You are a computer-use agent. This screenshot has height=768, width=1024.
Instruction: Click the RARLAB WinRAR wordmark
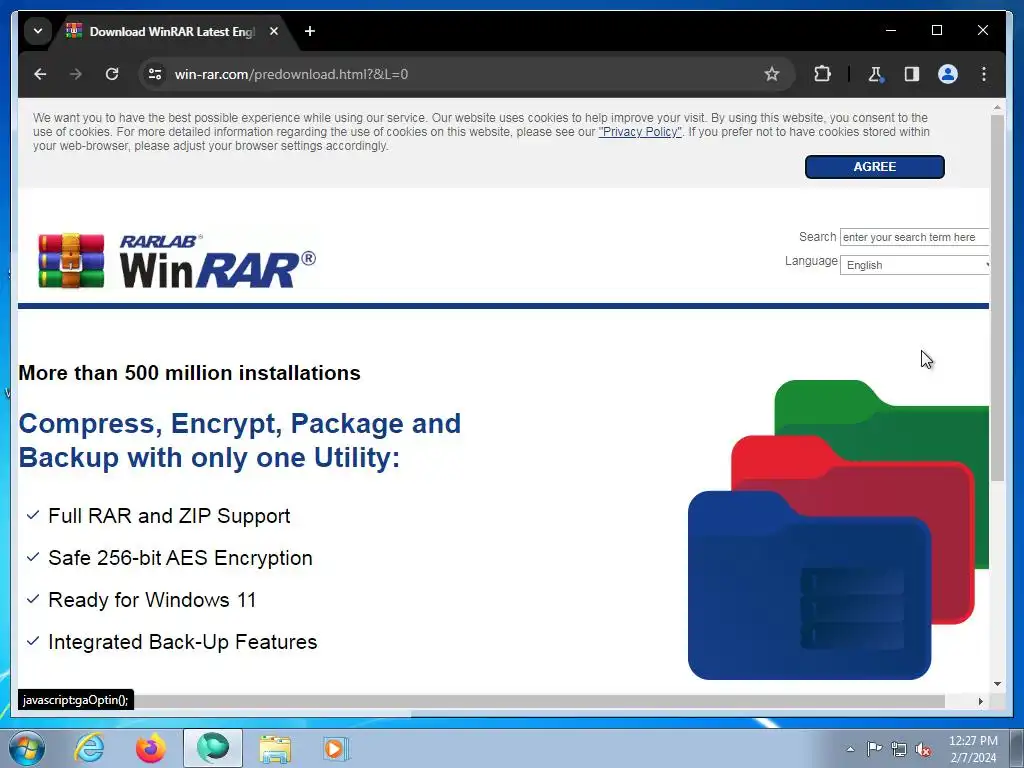tap(217, 261)
